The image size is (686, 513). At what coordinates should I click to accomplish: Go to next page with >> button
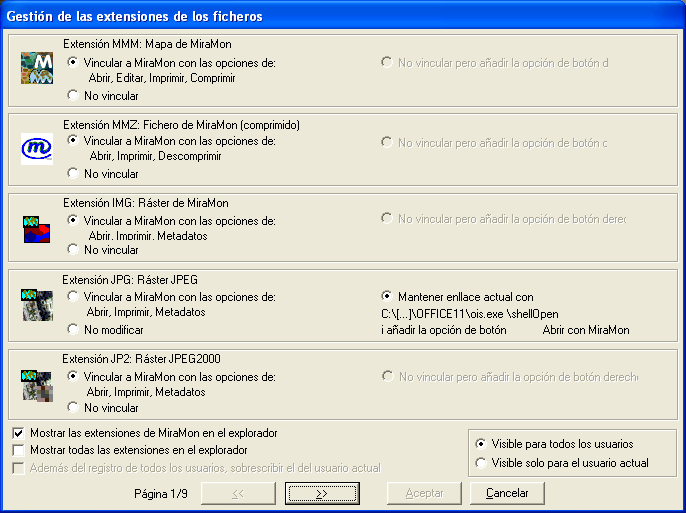(x=322, y=493)
